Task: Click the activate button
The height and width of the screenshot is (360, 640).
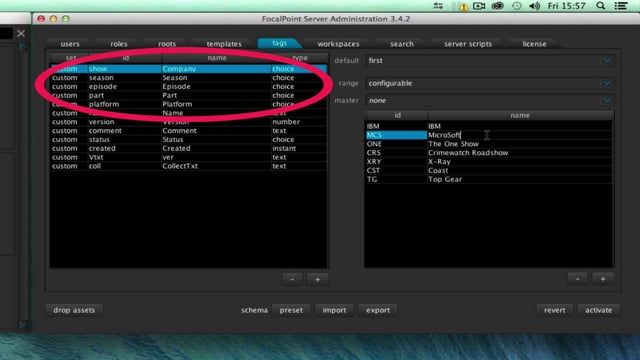Action: point(598,310)
